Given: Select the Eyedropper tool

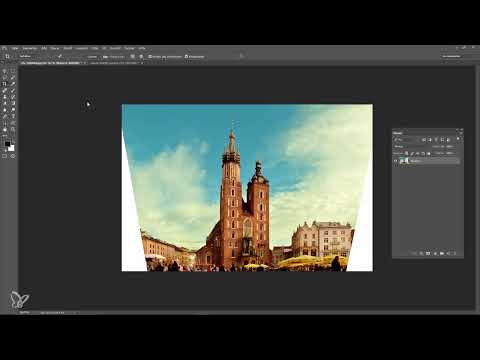Looking at the screenshot, I should click(x=13, y=84).
